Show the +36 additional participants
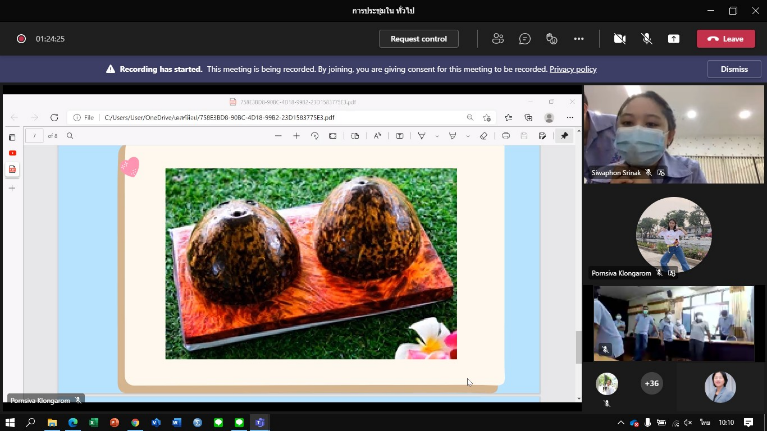The height and width of the screenshot is (431, 767). point(652,384)
